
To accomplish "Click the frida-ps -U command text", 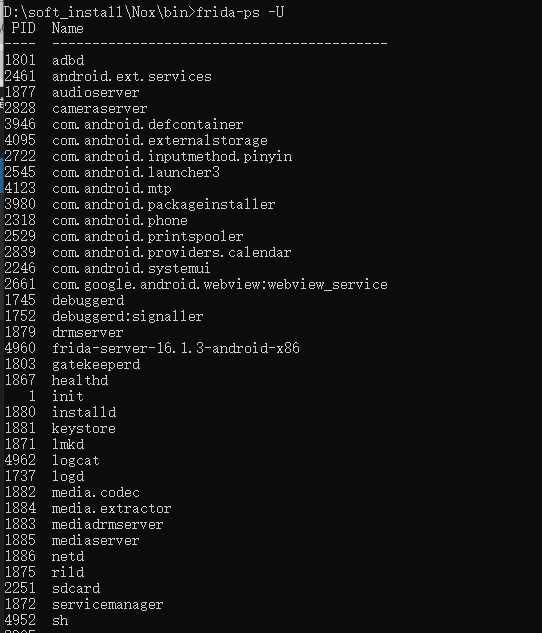I will (x=240, y=13).
